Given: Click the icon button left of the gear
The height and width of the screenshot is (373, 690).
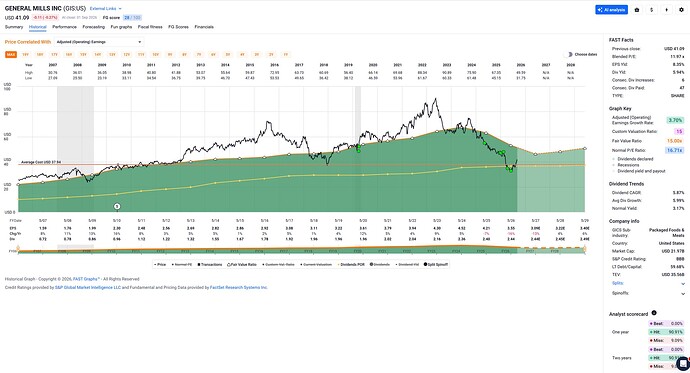Looking at the screenshot, I should pyautogui.click(x=667, y=10).
